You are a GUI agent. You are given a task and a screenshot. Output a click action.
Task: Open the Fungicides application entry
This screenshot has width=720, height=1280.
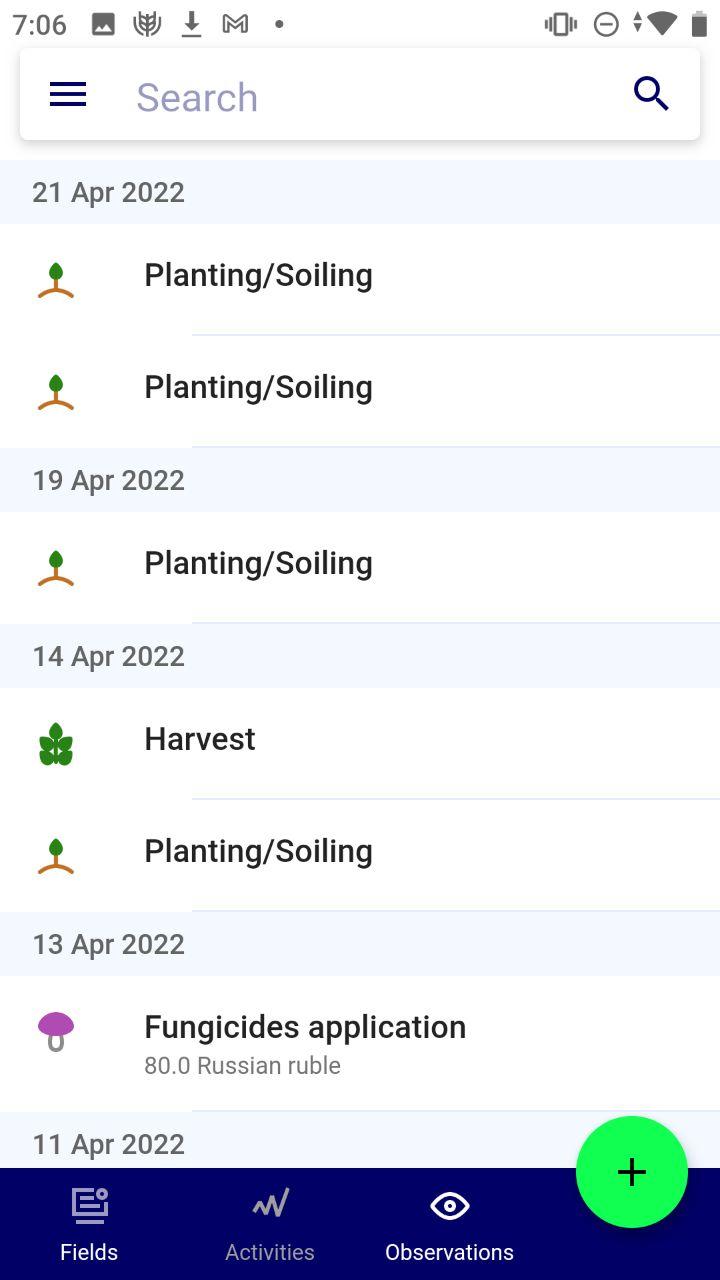(360, 1043)
